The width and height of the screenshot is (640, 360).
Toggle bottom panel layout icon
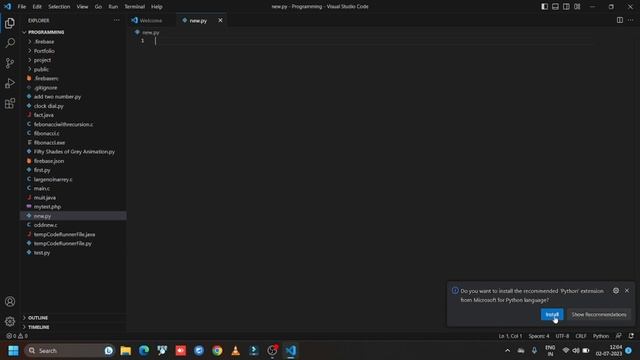tap(556, 7)
